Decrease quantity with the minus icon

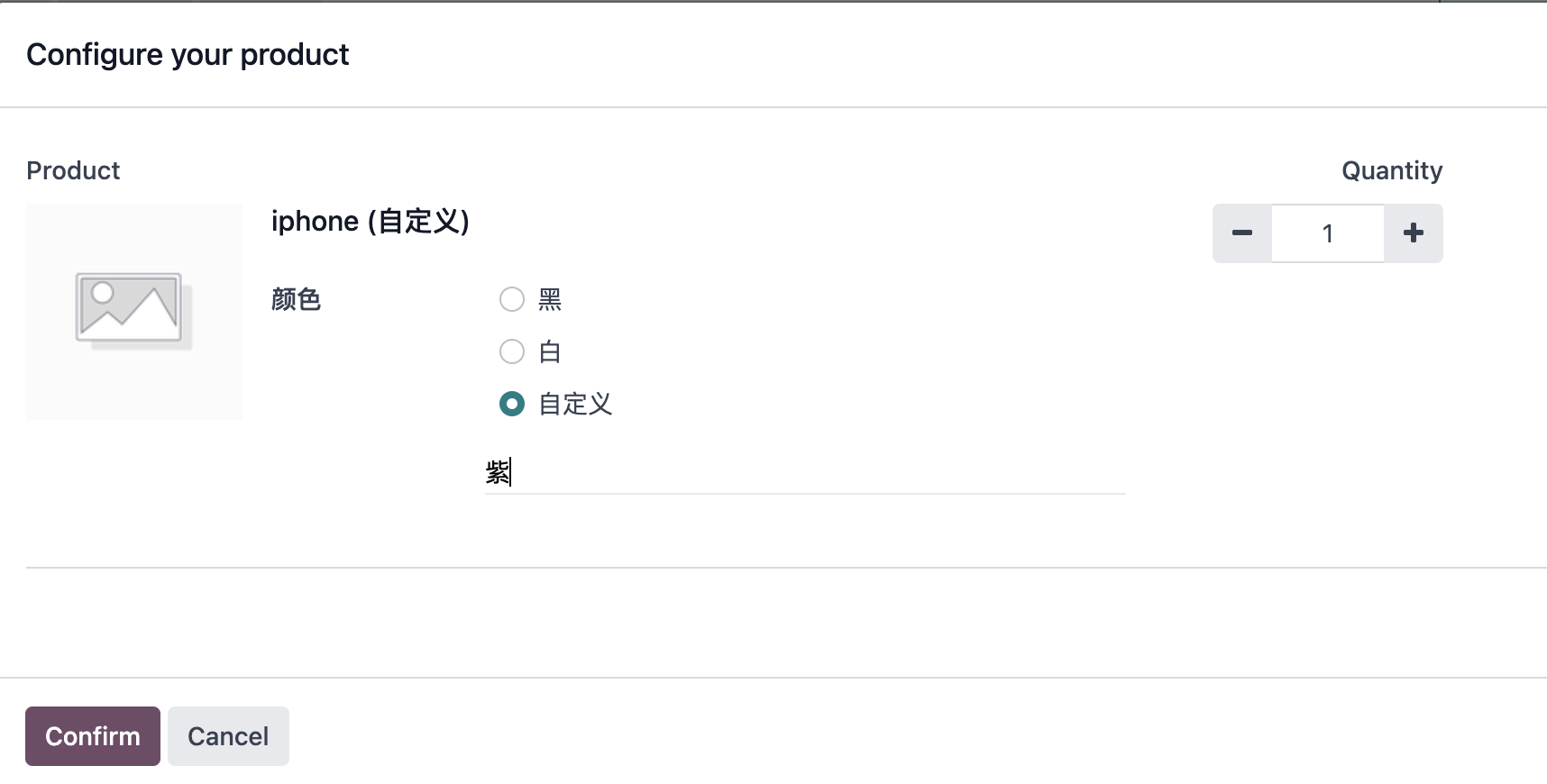(x=1241, y=233)
